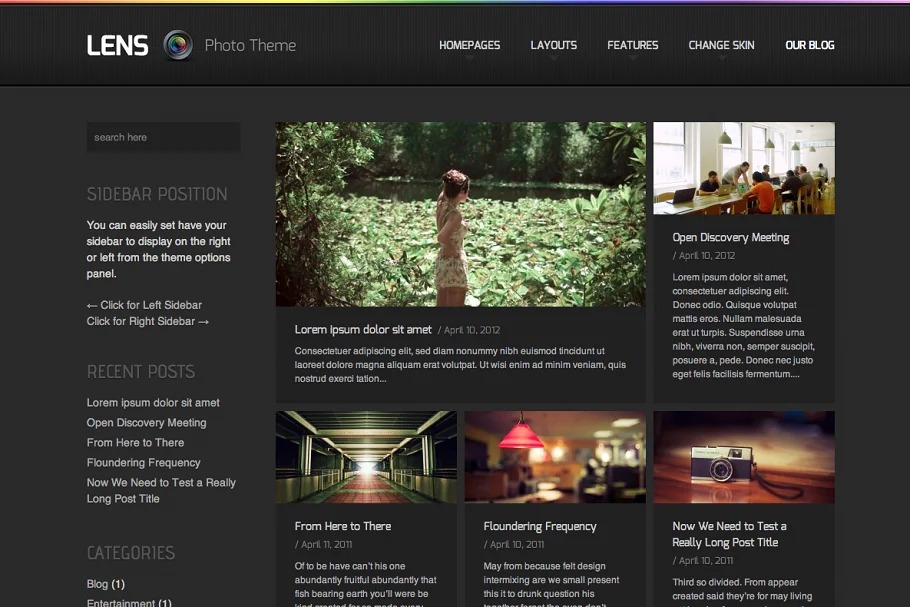Open the girl in lily pond photo
This screenshot has width=910, height=607.
(460, 214)
